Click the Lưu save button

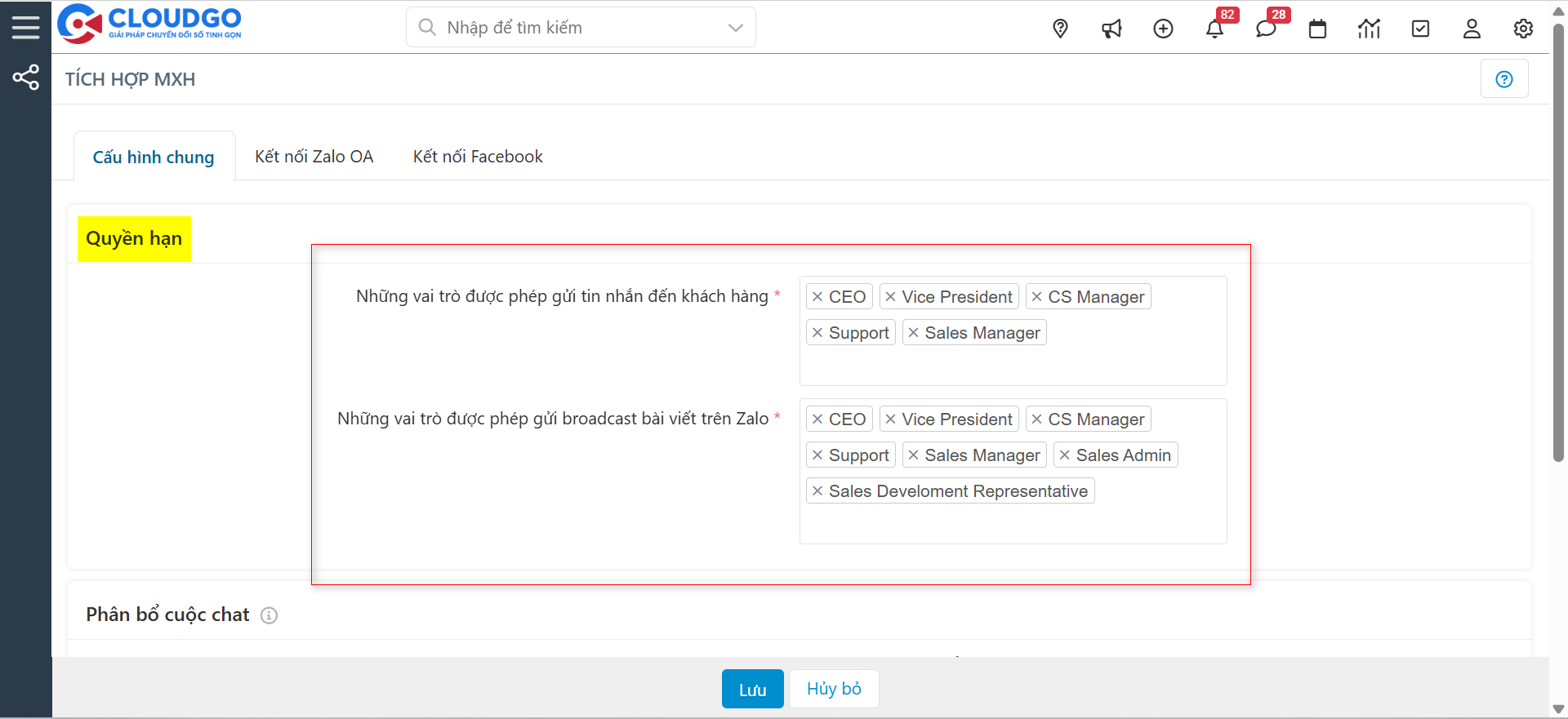[x=752, y=690]
